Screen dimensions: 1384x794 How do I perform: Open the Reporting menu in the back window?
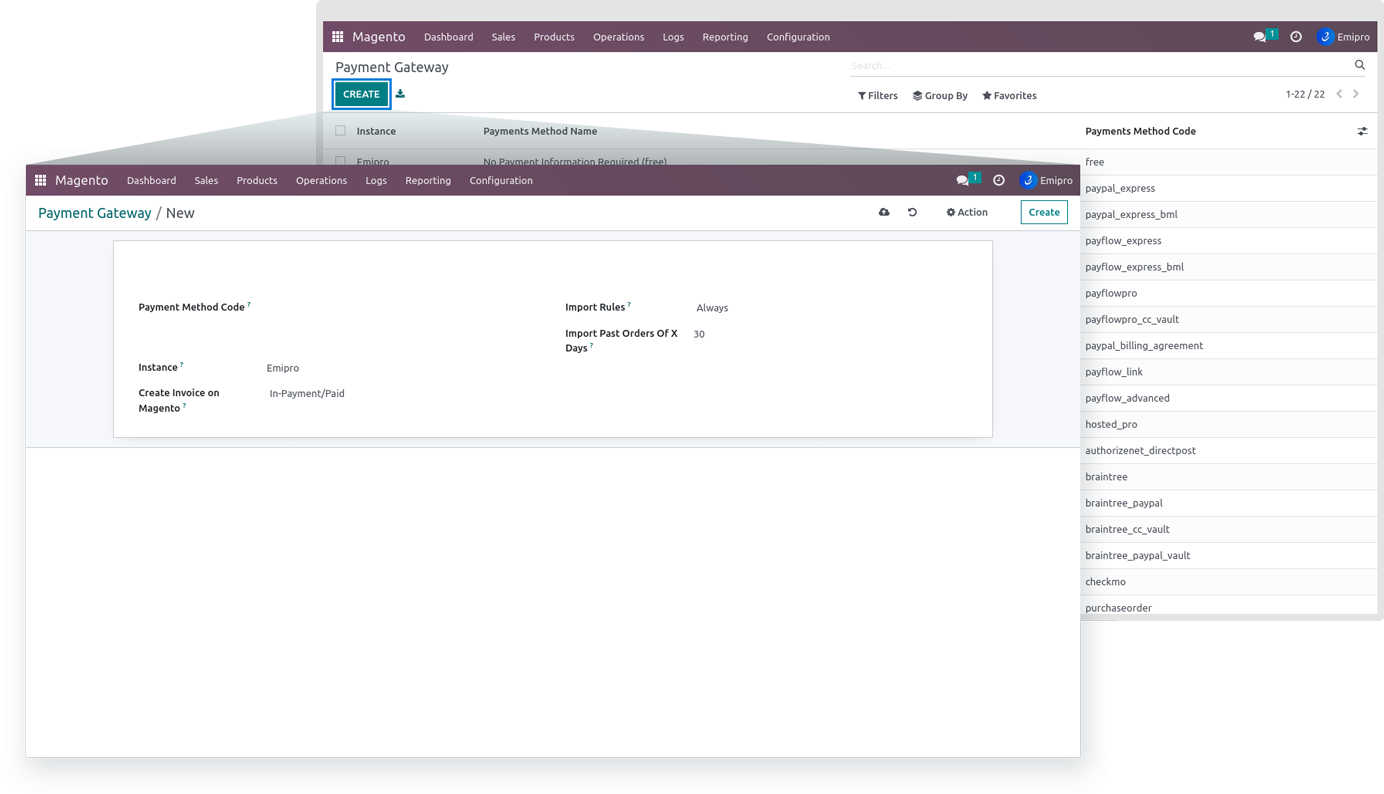[725, 37]
